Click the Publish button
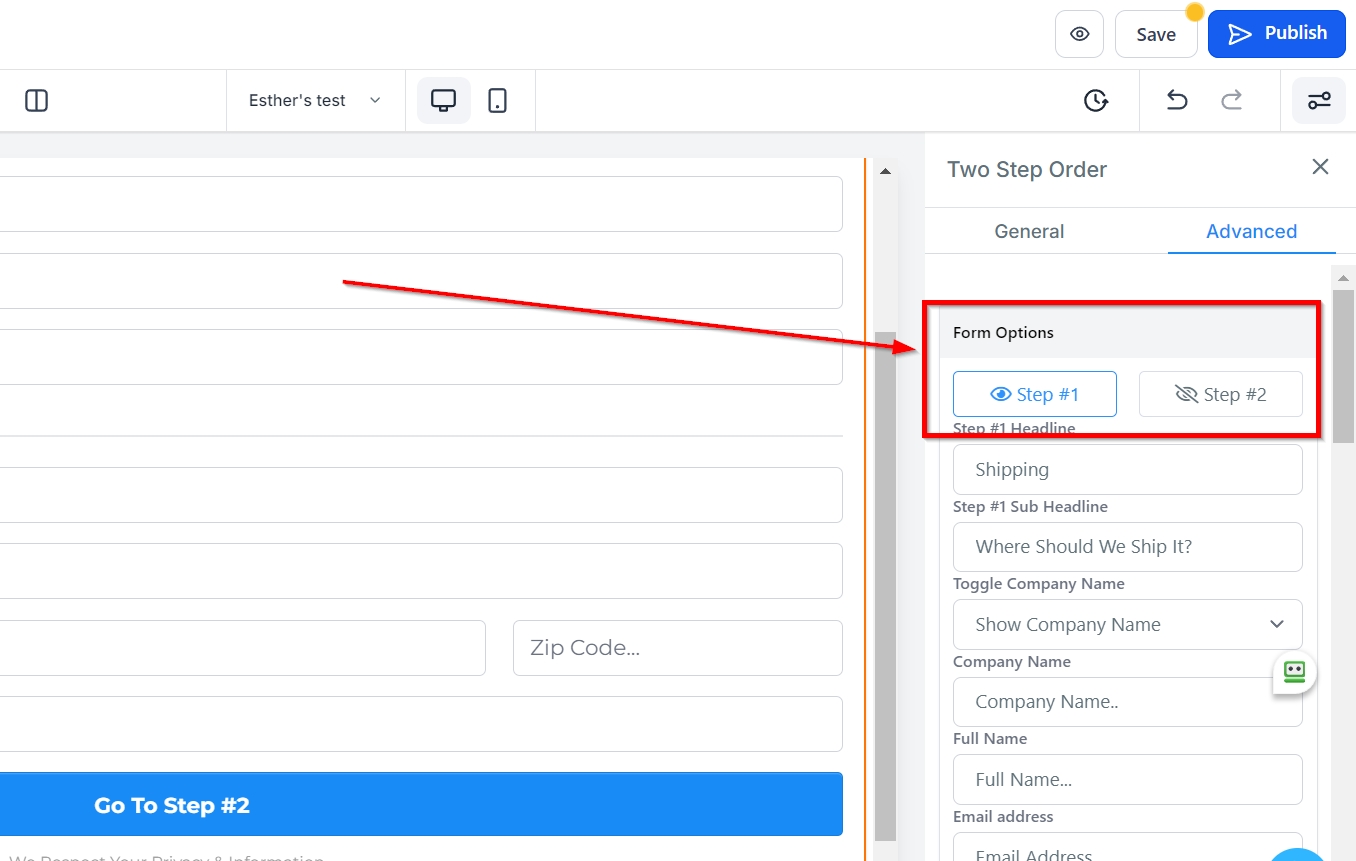Screen dimensions: 1356x861 click(x=1276, y=34)
